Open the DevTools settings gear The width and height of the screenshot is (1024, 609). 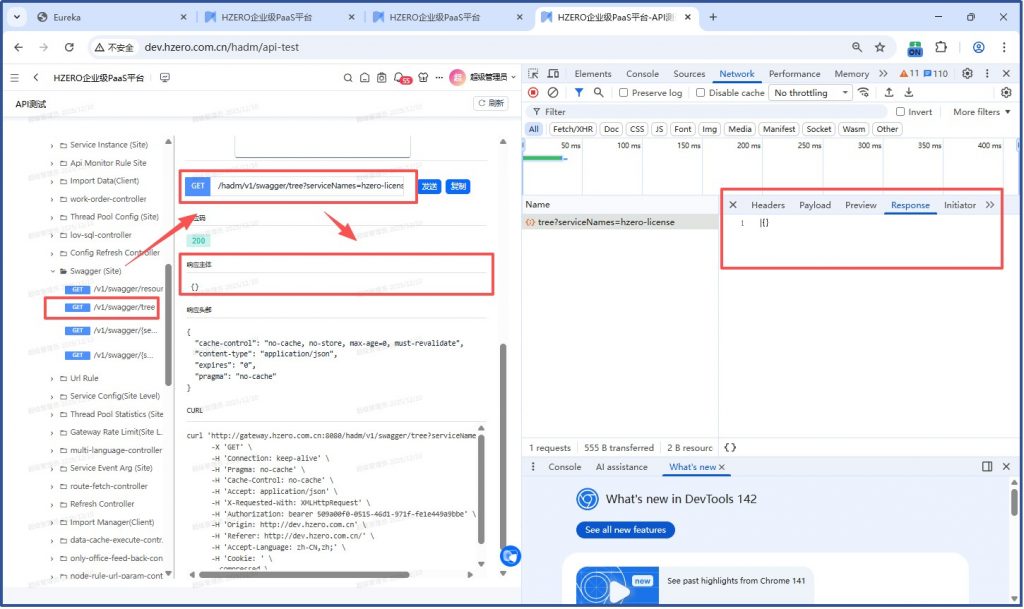(967, 74)
